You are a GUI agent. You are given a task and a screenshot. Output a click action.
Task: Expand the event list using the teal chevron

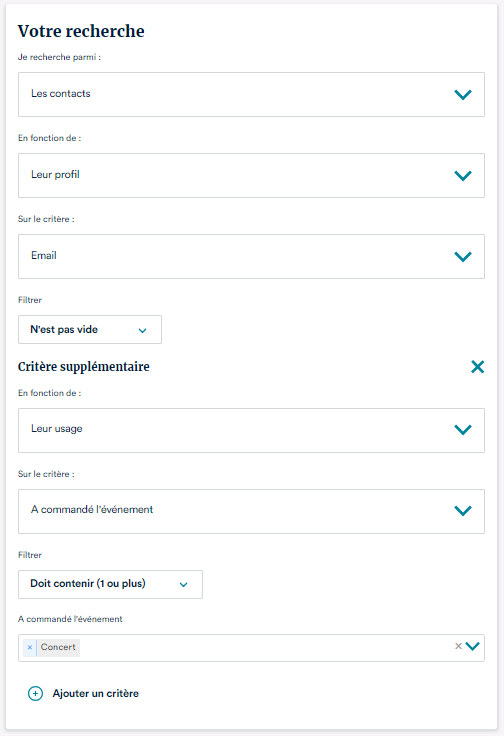[x=473, y=646]
